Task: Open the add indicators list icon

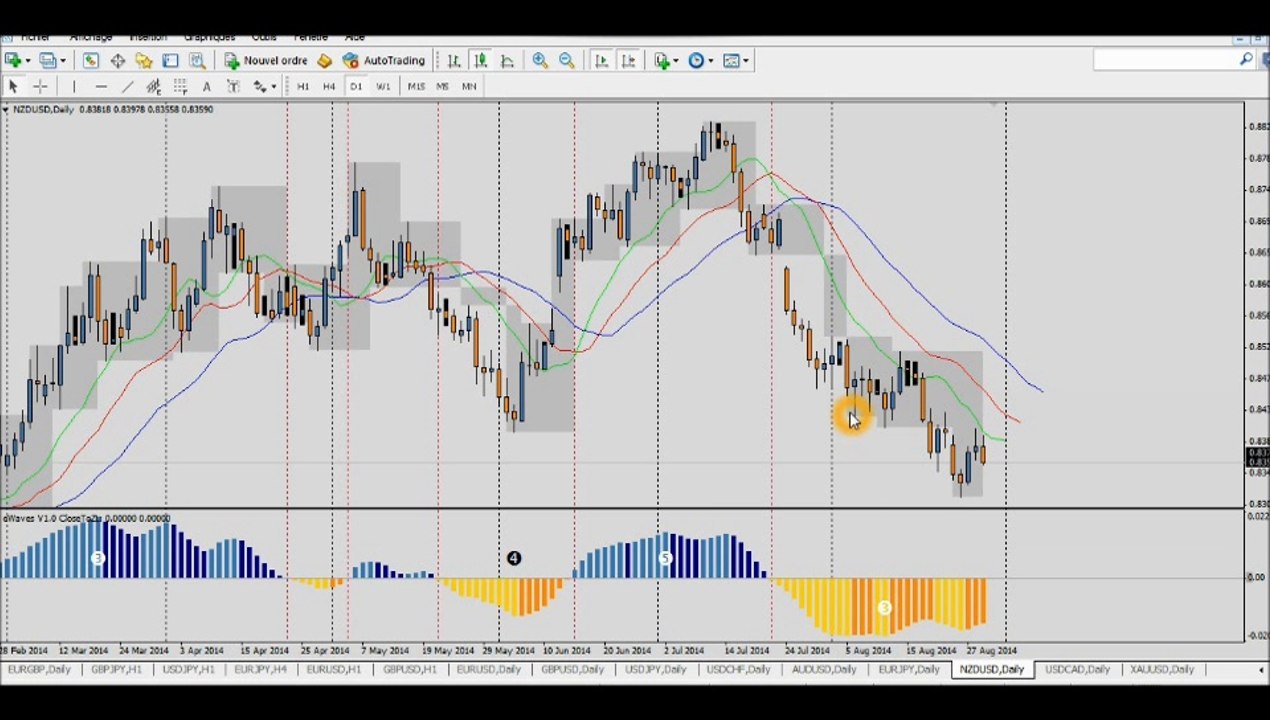Action: coord(662,61)
